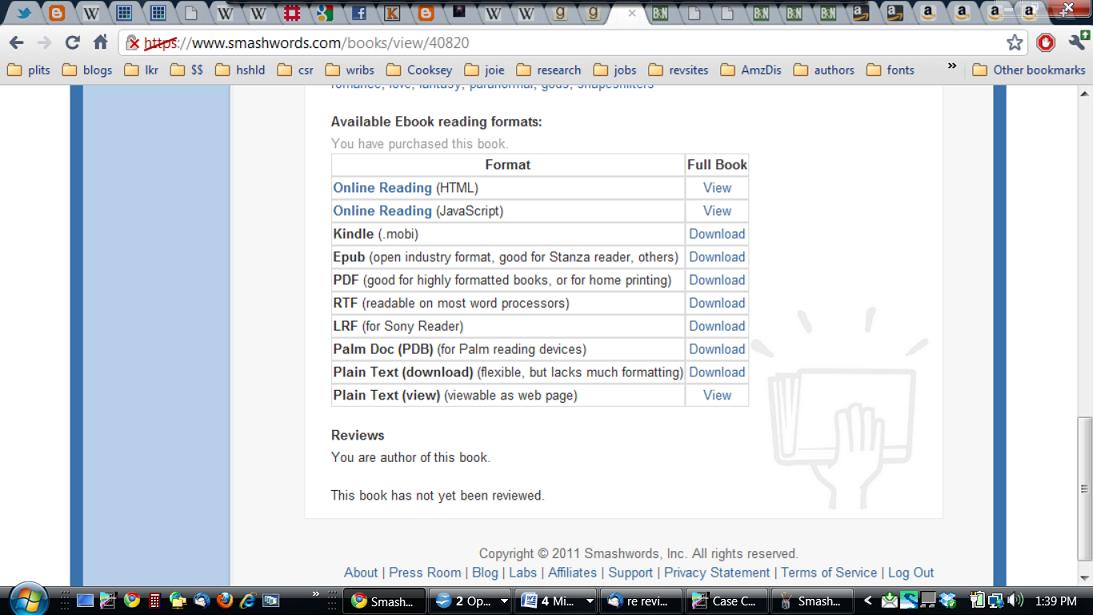This screenshot has height=615, width=1093.
Task: Launch Chrome from the Quick Launch bar
Action: point(131,600)
